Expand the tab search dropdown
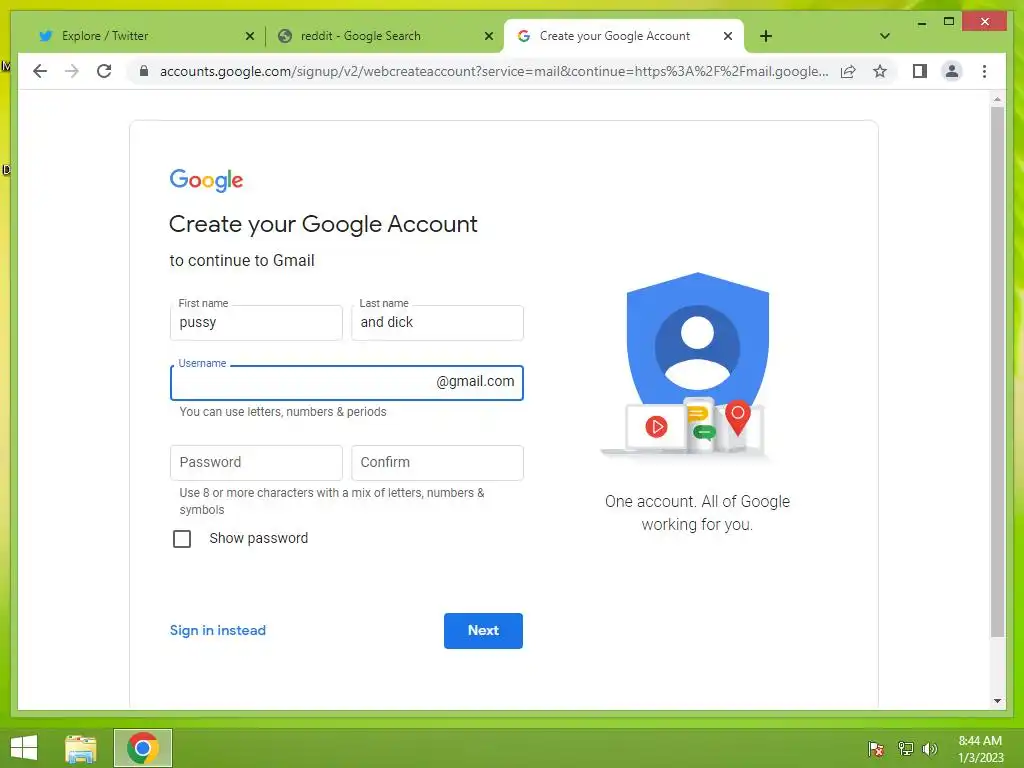This screenshot has height=768, width=1024. click(884, 36)
